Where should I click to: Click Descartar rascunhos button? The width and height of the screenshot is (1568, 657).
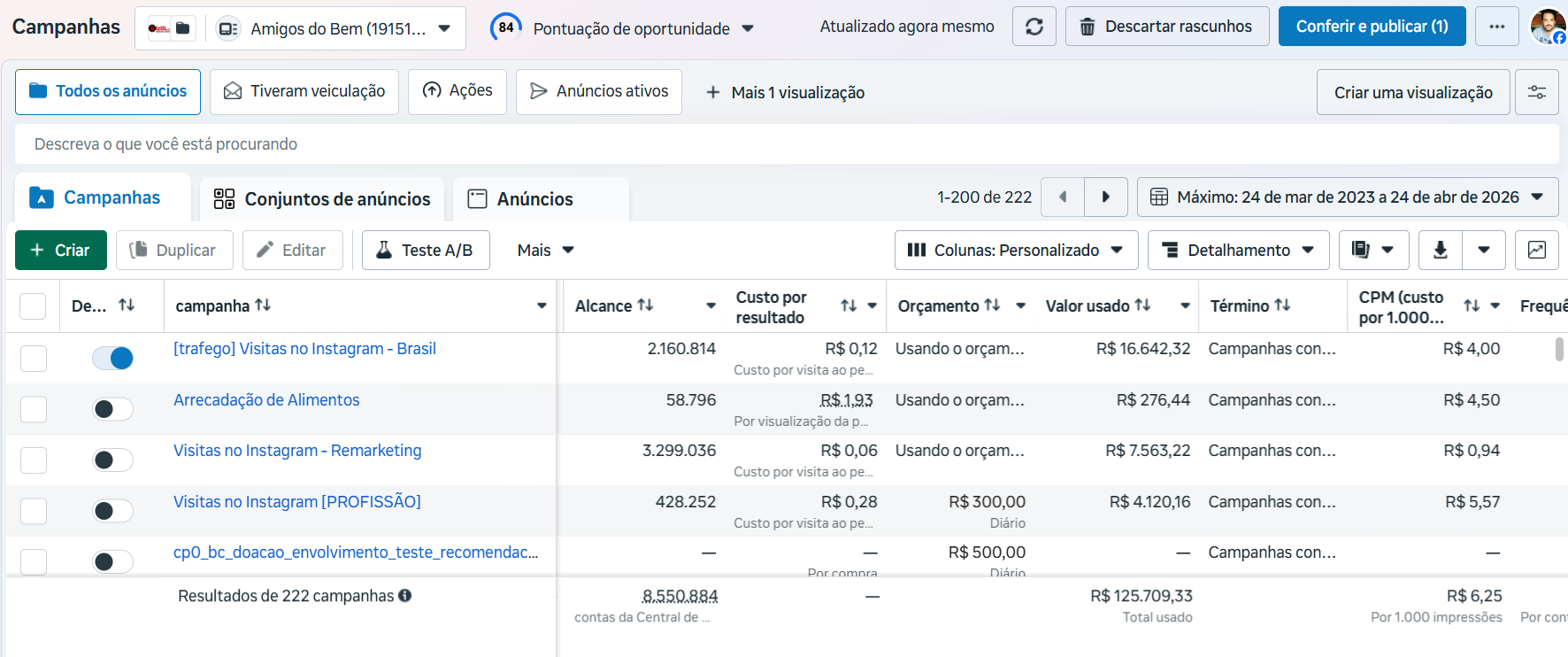(1167, 27)
